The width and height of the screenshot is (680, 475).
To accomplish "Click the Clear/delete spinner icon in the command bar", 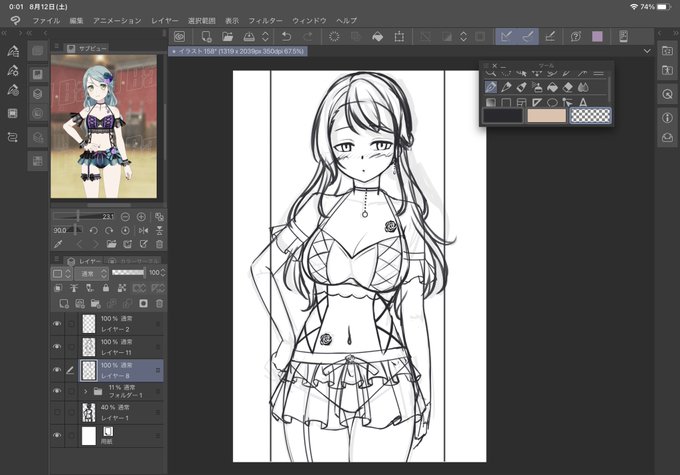I will tap(334, 36).
